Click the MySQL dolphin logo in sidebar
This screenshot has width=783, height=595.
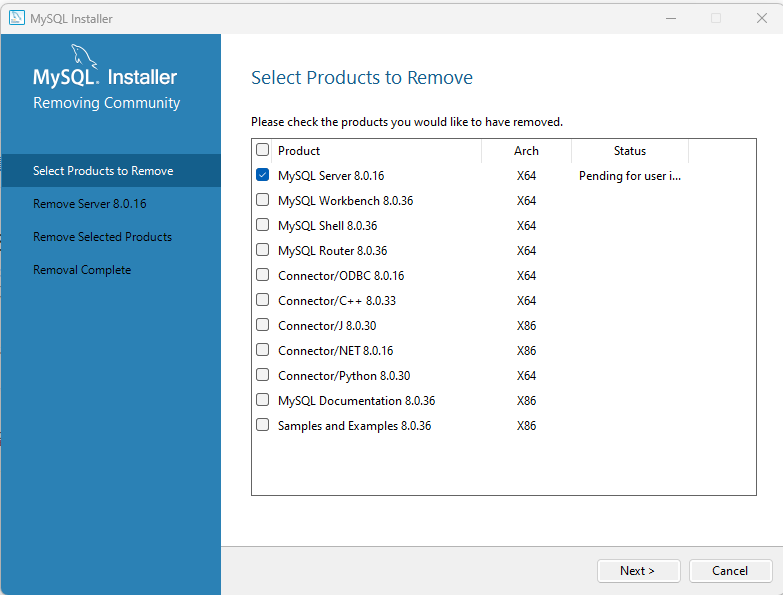83,56
